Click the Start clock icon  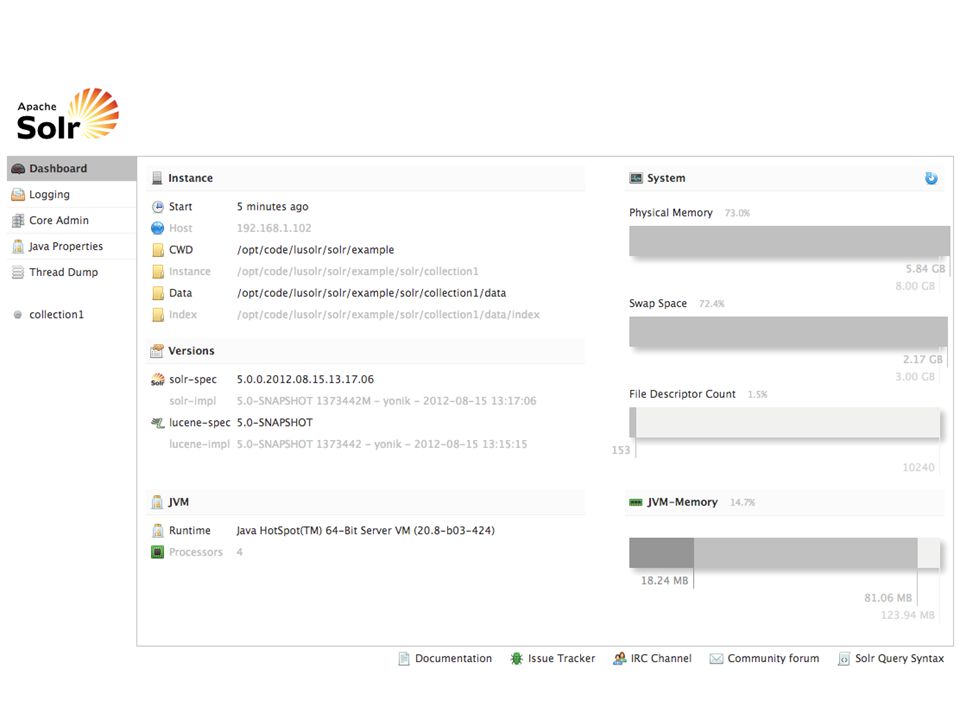click(157, 207)
